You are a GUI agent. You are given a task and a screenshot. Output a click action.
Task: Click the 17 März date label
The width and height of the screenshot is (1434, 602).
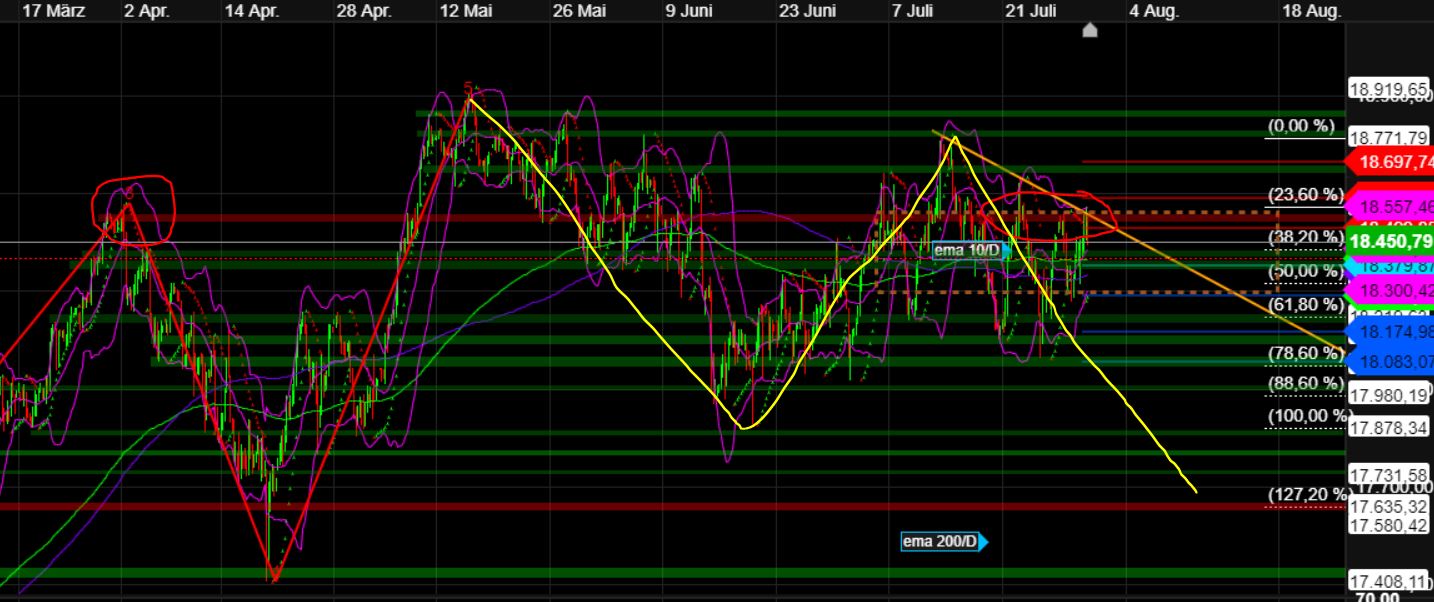53,10
